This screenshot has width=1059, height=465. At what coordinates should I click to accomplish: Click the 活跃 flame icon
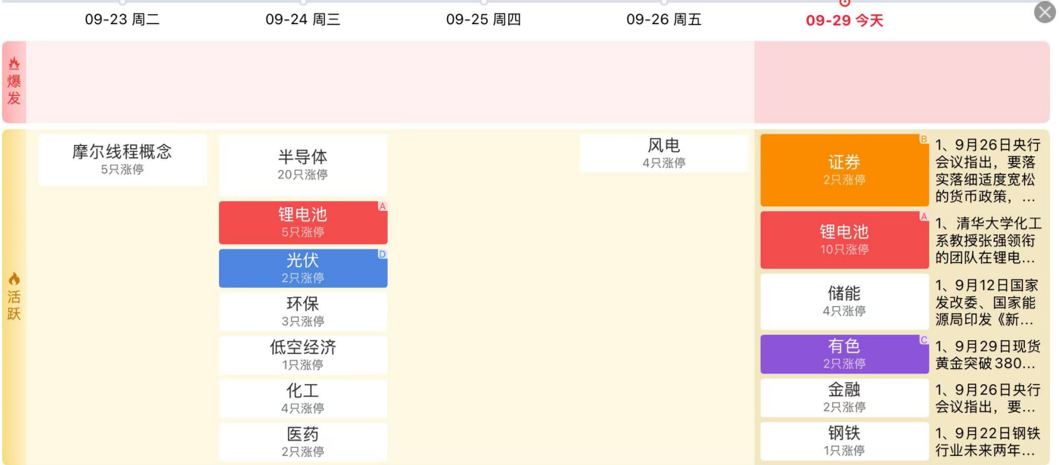[14, 279]
